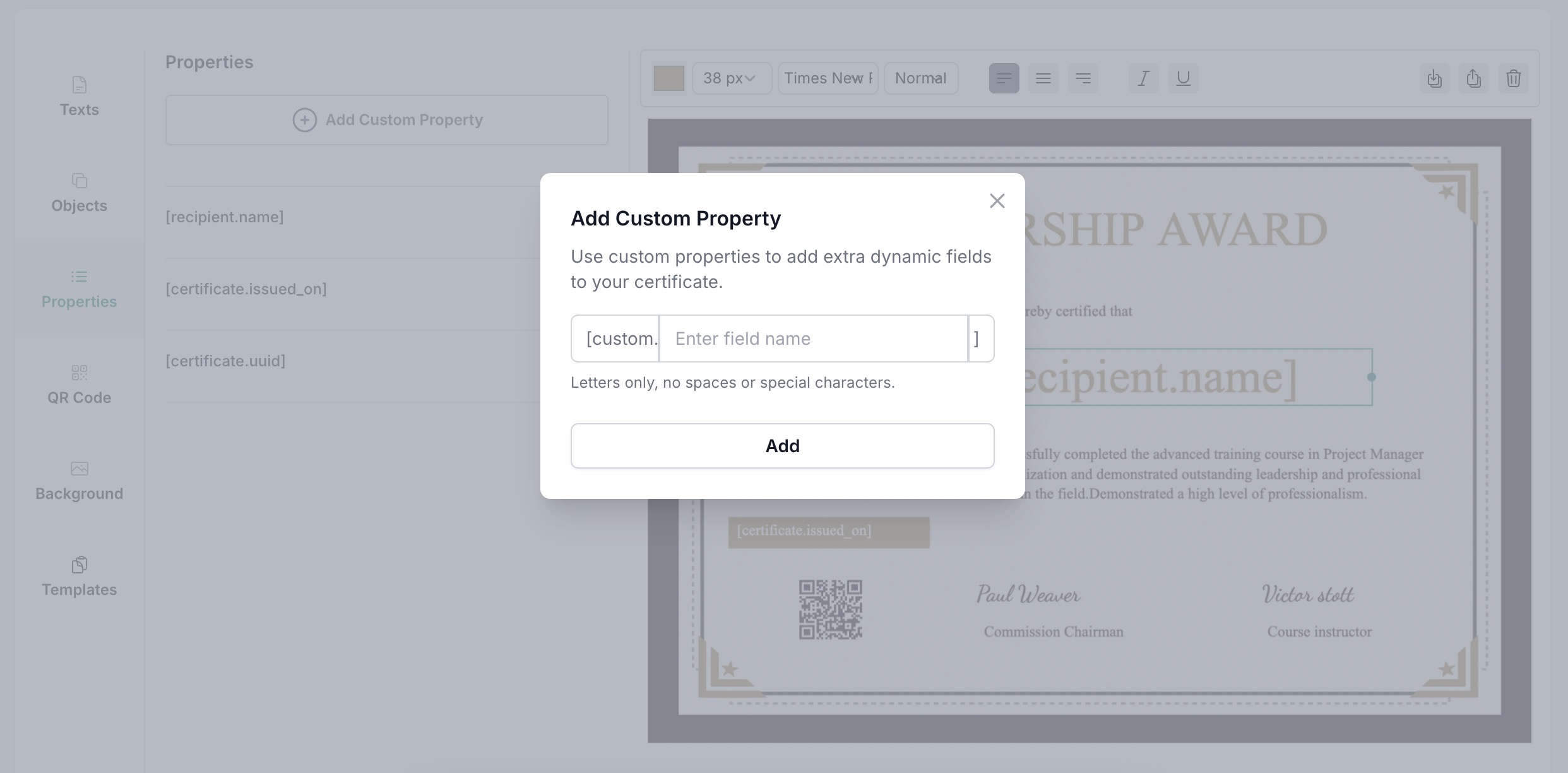Open the Objects sidebar panel
This screenshot has height=773, width=1568.
click(79, 193)
